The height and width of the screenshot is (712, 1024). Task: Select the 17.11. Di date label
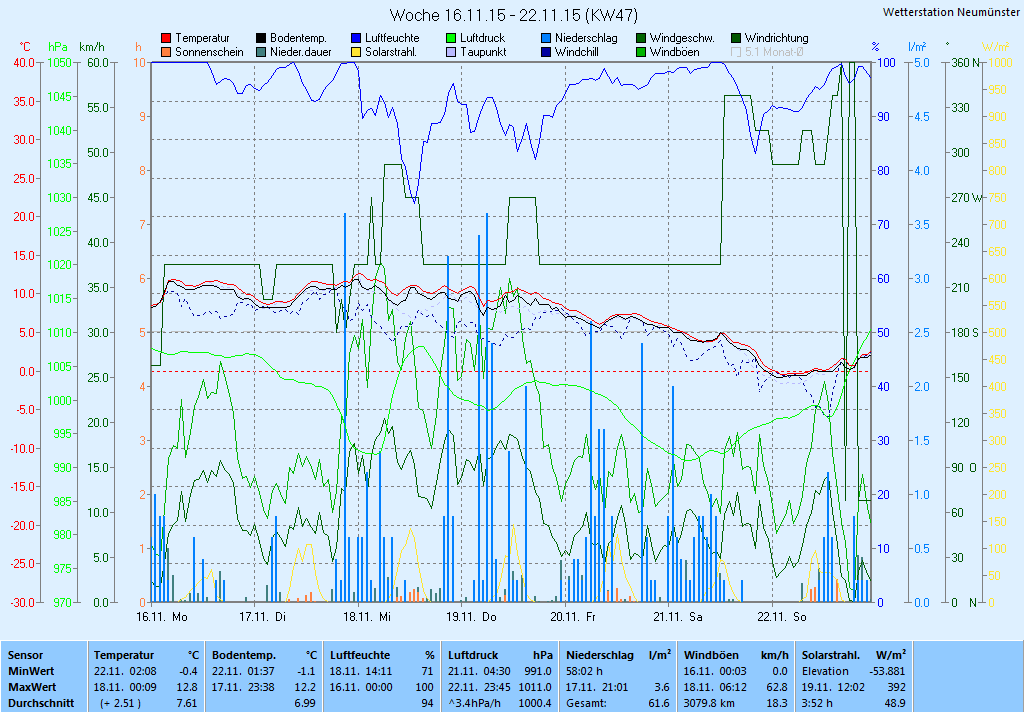click(x=263, y=617)
